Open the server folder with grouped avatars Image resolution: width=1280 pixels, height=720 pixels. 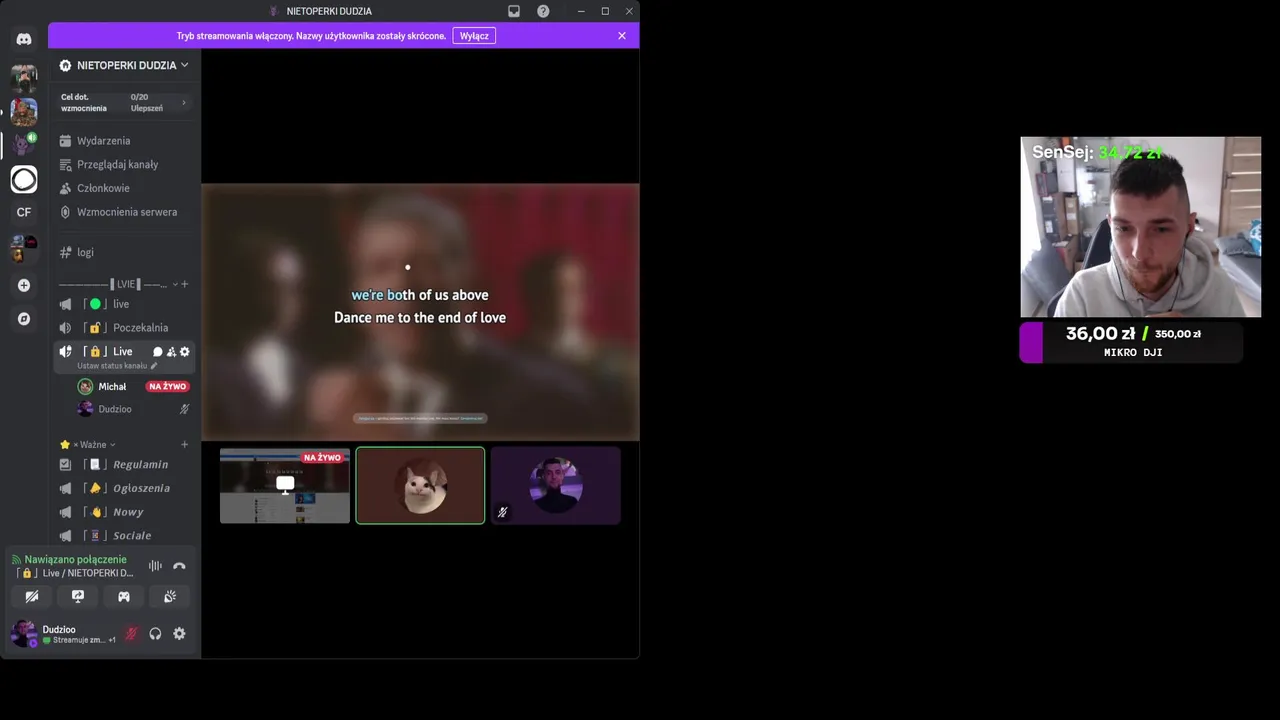(24, 248)
